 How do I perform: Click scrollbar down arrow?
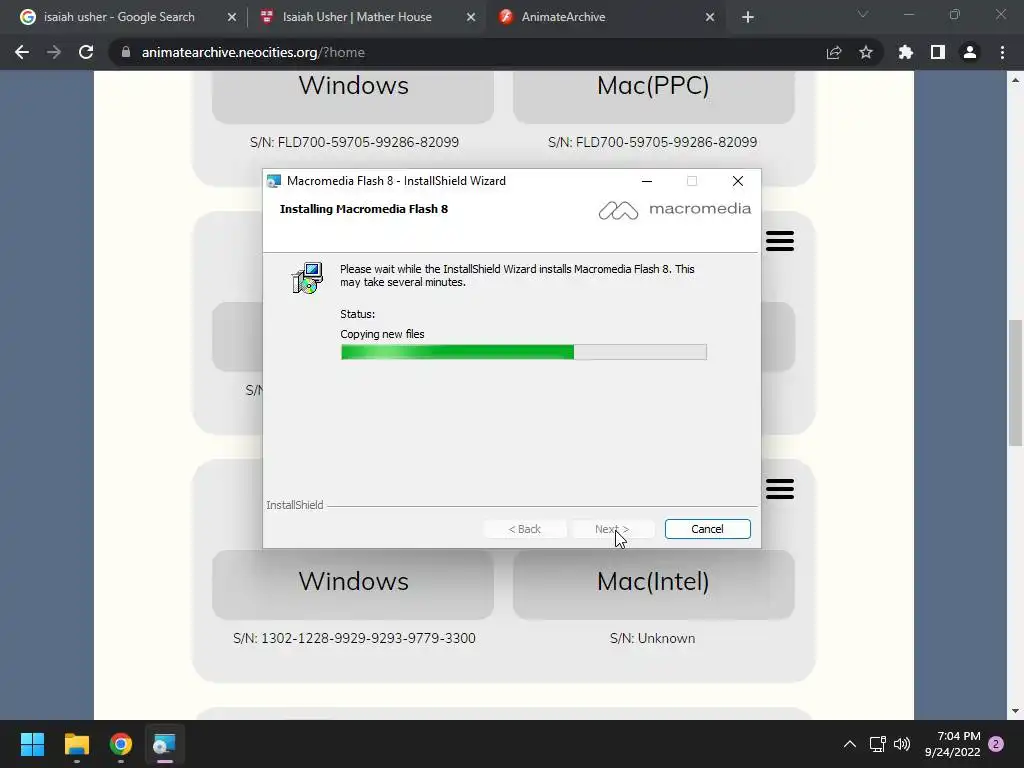point(1015,711)
